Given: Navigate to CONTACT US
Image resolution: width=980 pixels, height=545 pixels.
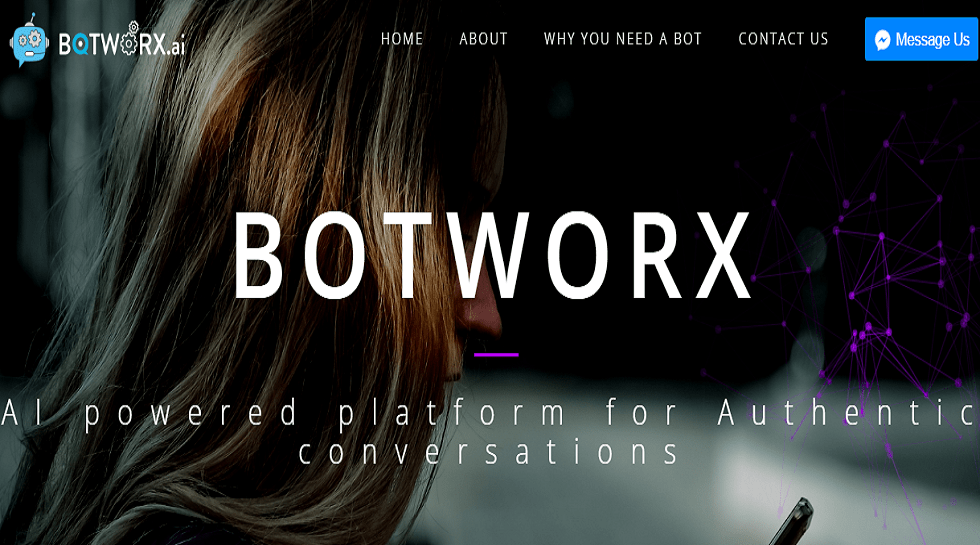Looking at the screenshot, I should [x=783, y=39].
